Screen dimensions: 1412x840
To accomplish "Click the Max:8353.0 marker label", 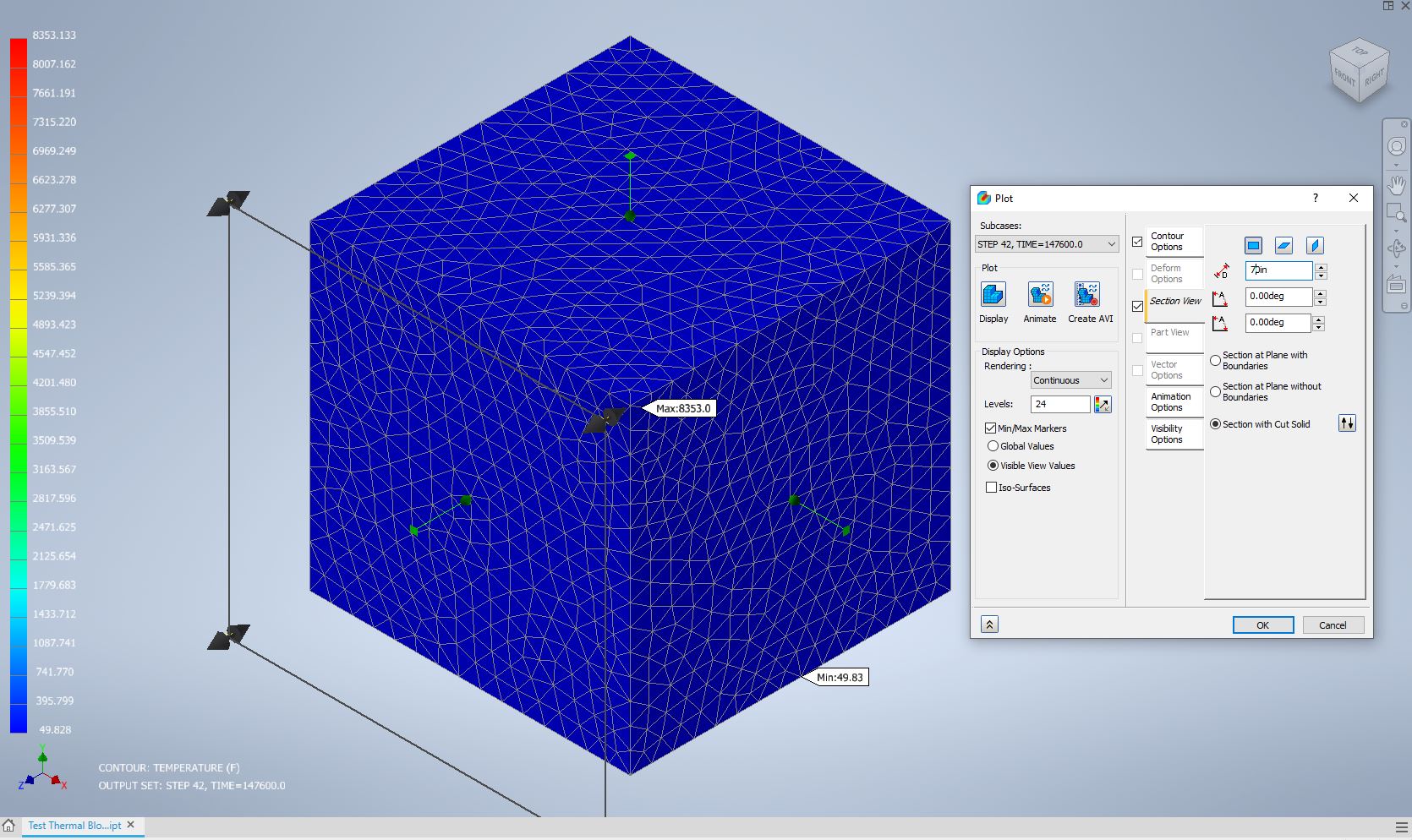I will coord(683,408).
